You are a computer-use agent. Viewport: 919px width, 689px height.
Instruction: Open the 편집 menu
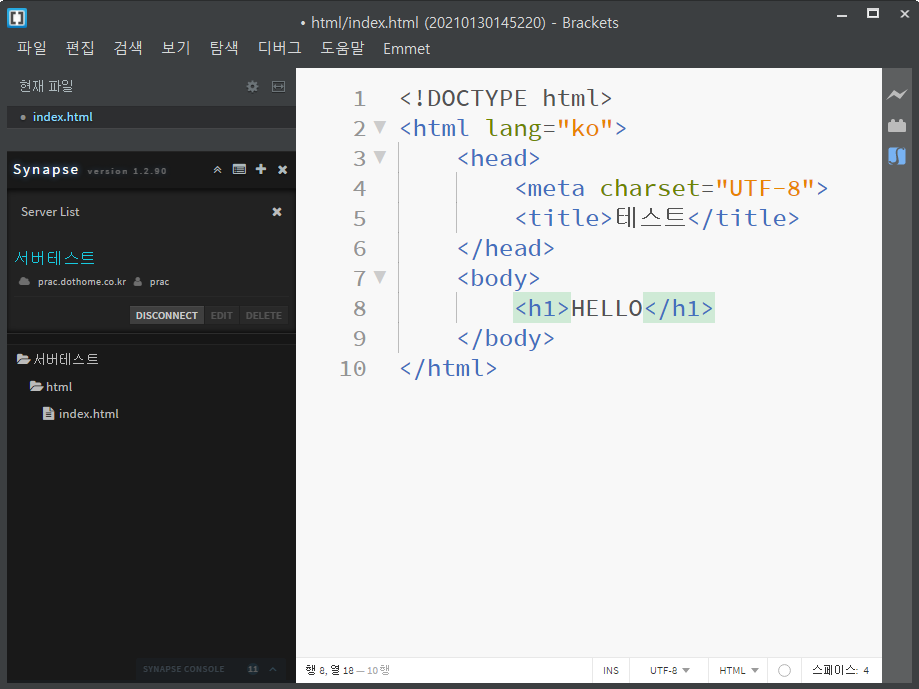tap(80, 48)
